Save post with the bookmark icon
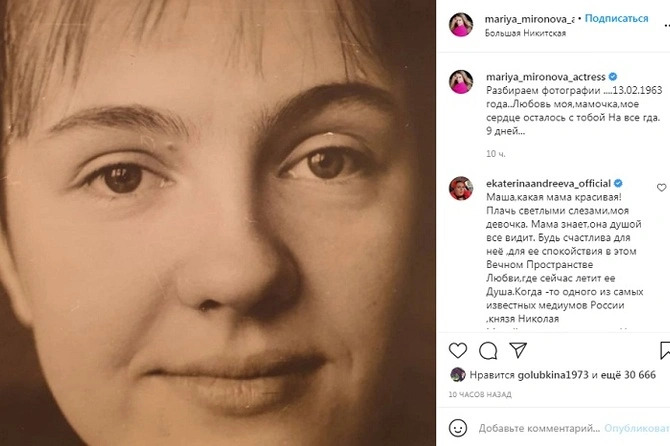The height and width of the screenshot is (446, 670). click(664, 351)
